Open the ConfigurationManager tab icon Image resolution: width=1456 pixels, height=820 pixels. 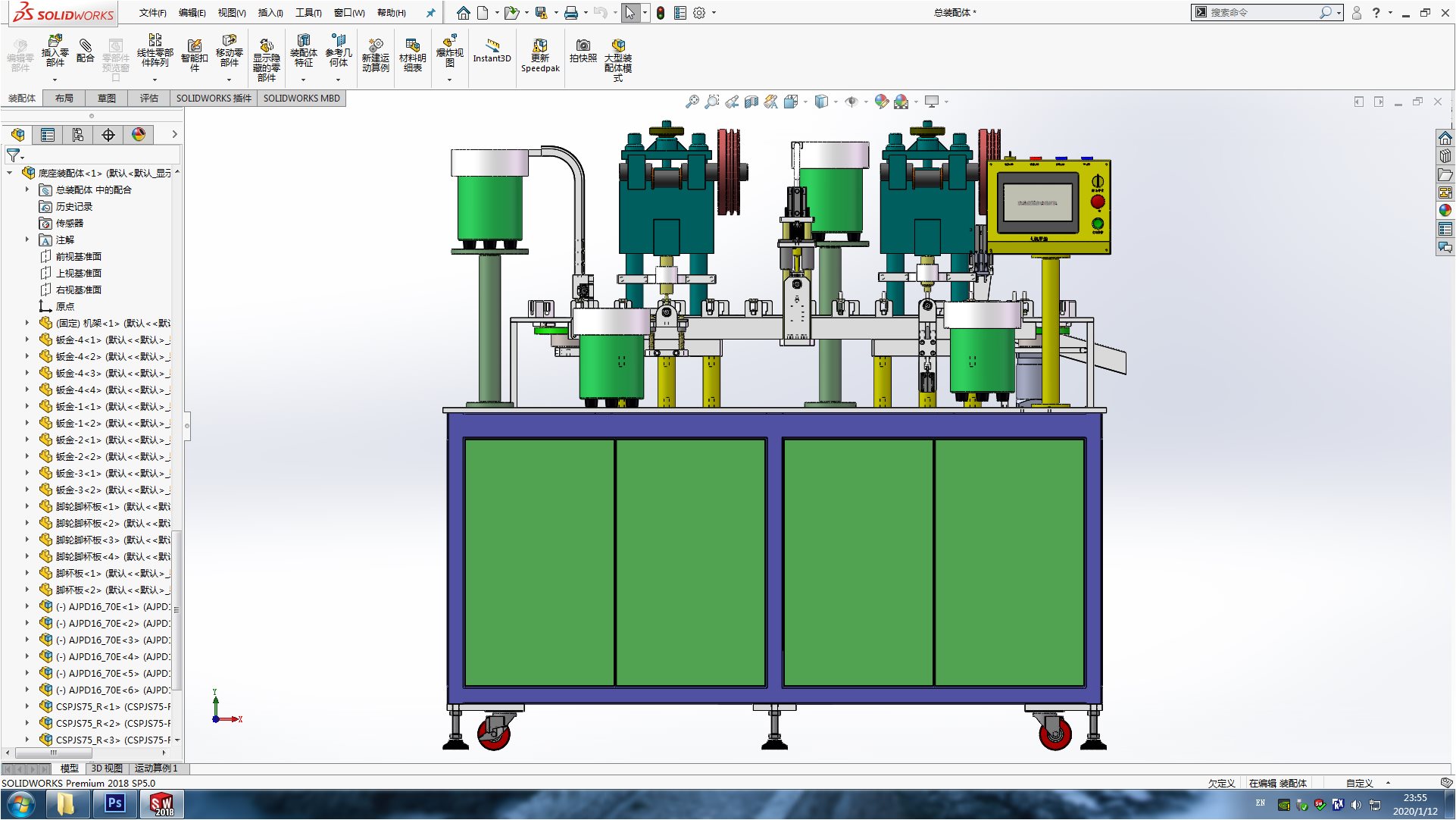78,135
